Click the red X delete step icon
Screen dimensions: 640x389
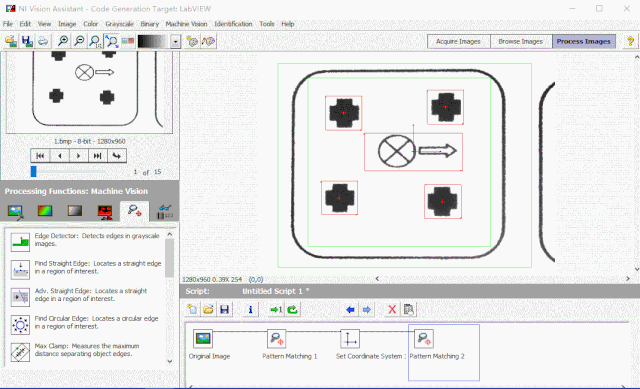pos(392,309)
